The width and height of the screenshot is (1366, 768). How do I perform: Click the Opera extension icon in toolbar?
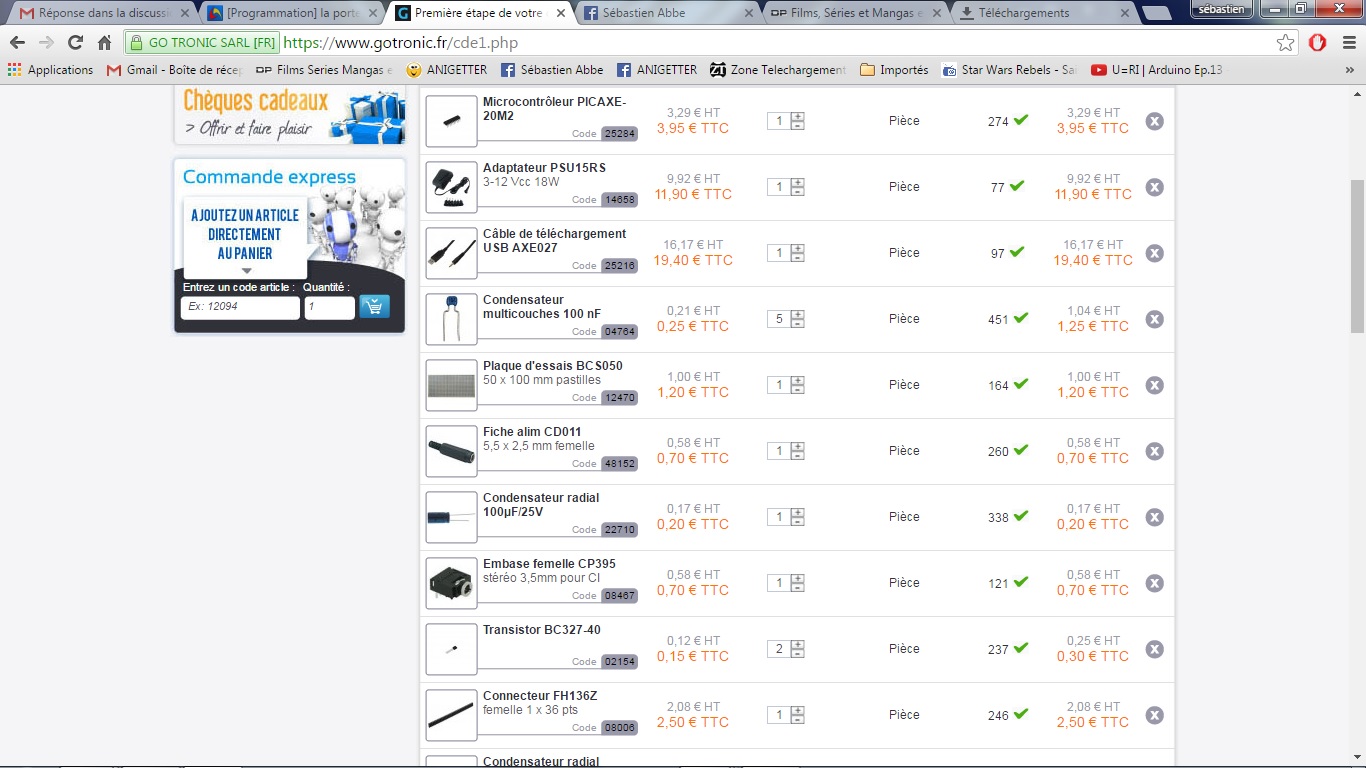click(x=1318, y=43)
